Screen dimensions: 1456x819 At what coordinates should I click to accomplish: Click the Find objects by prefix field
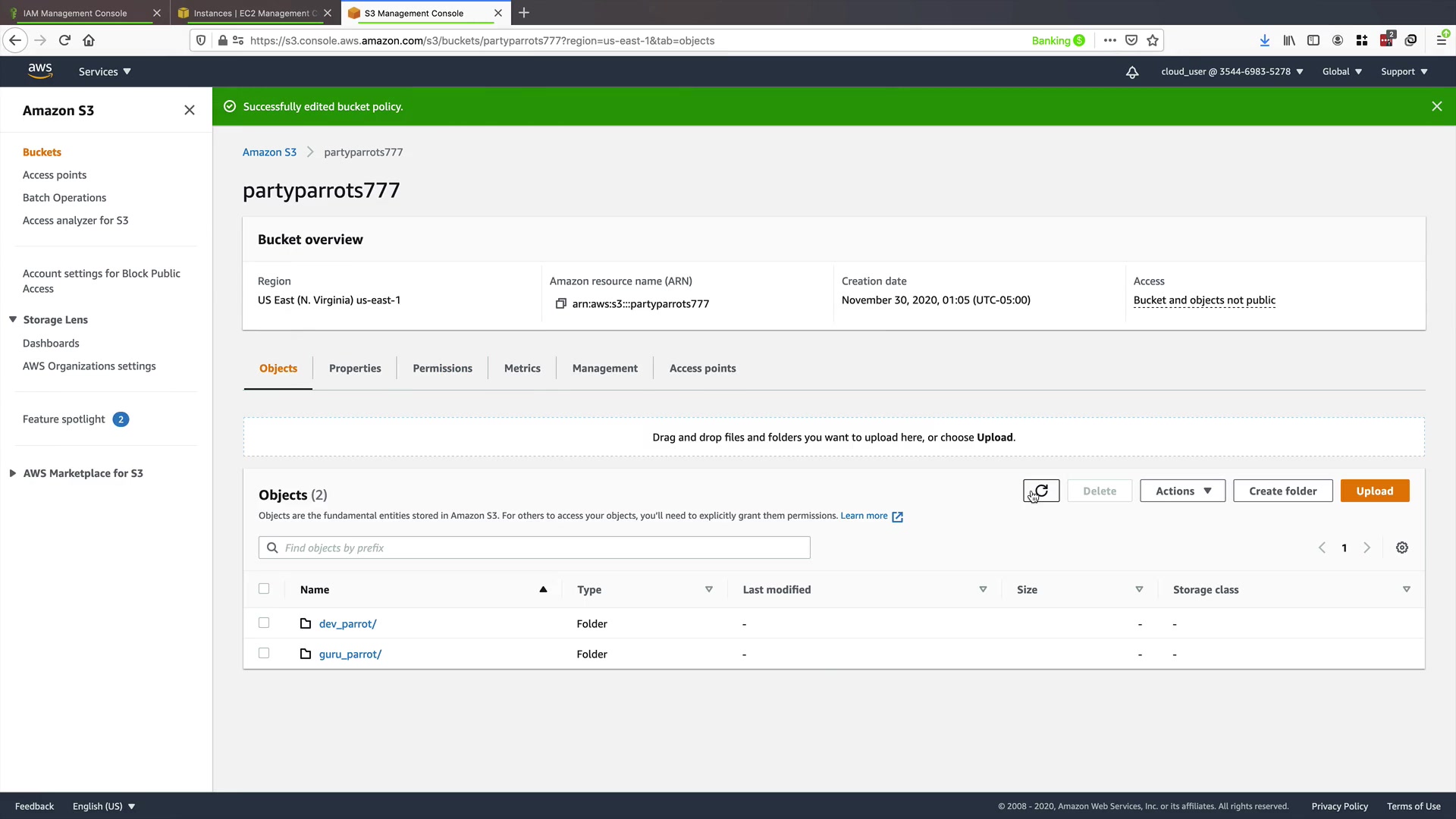(x=535, y=548)
